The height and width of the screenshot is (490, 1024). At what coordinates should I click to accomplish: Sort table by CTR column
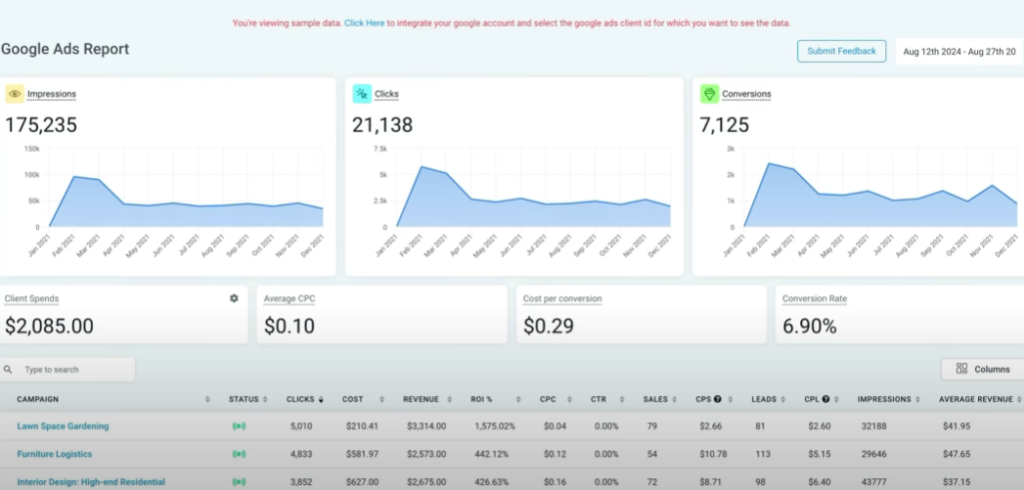621,399
